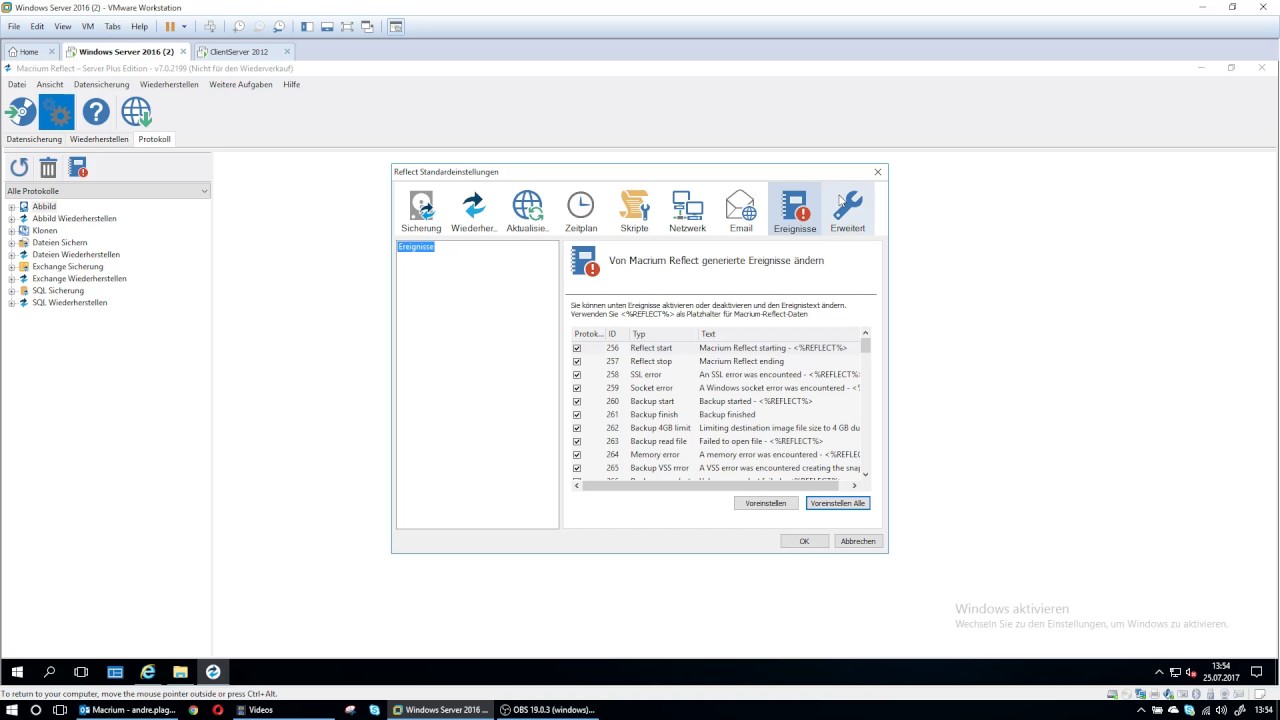Open Macrium Reflect taskbar icon in VM
Viewport: 1280px width, 720px height.
point(212,672)
